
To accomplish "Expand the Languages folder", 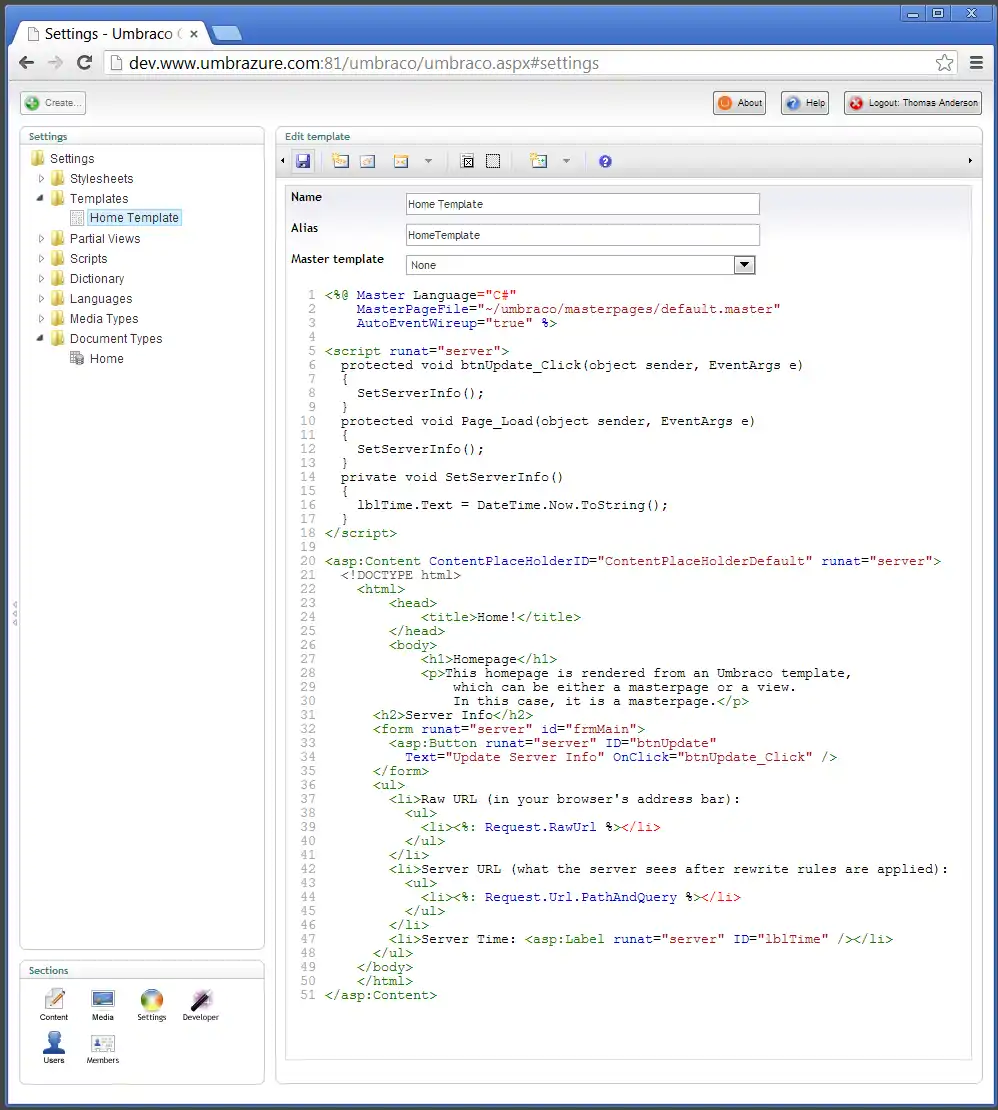I will [x=41, y=299].
